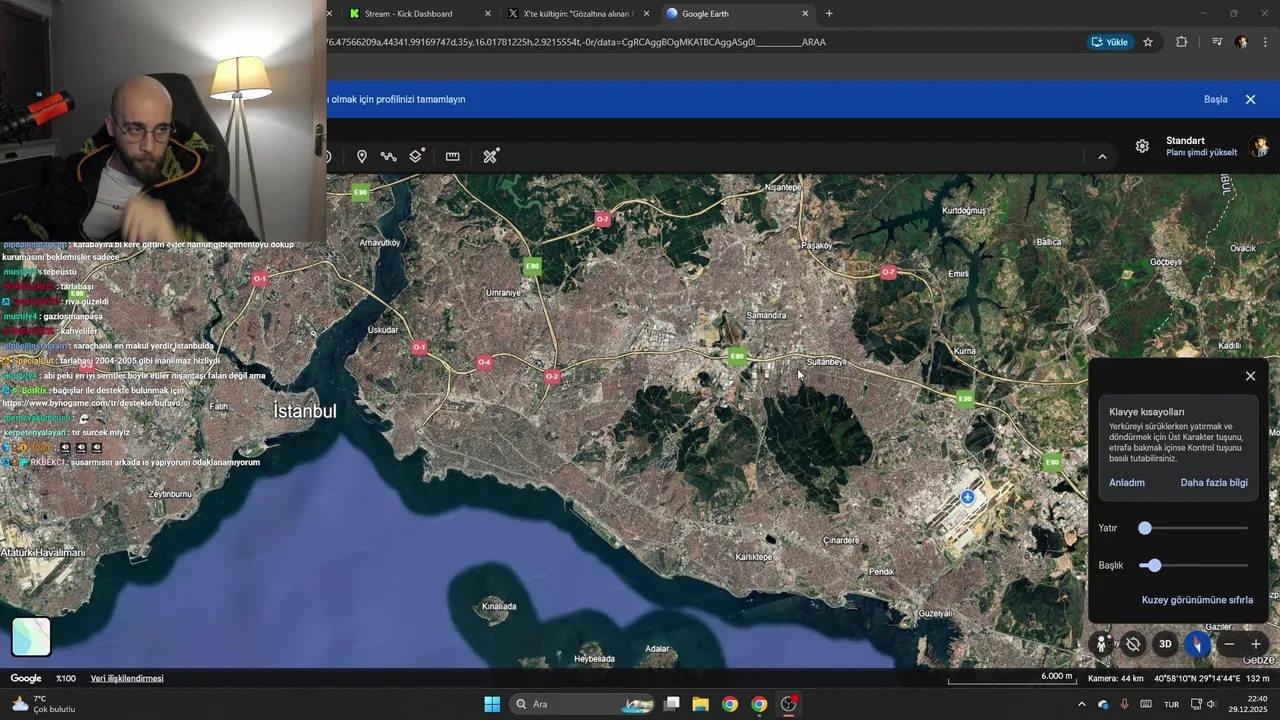Toggle the globe rotation lock icon

tap(1132, 645)
